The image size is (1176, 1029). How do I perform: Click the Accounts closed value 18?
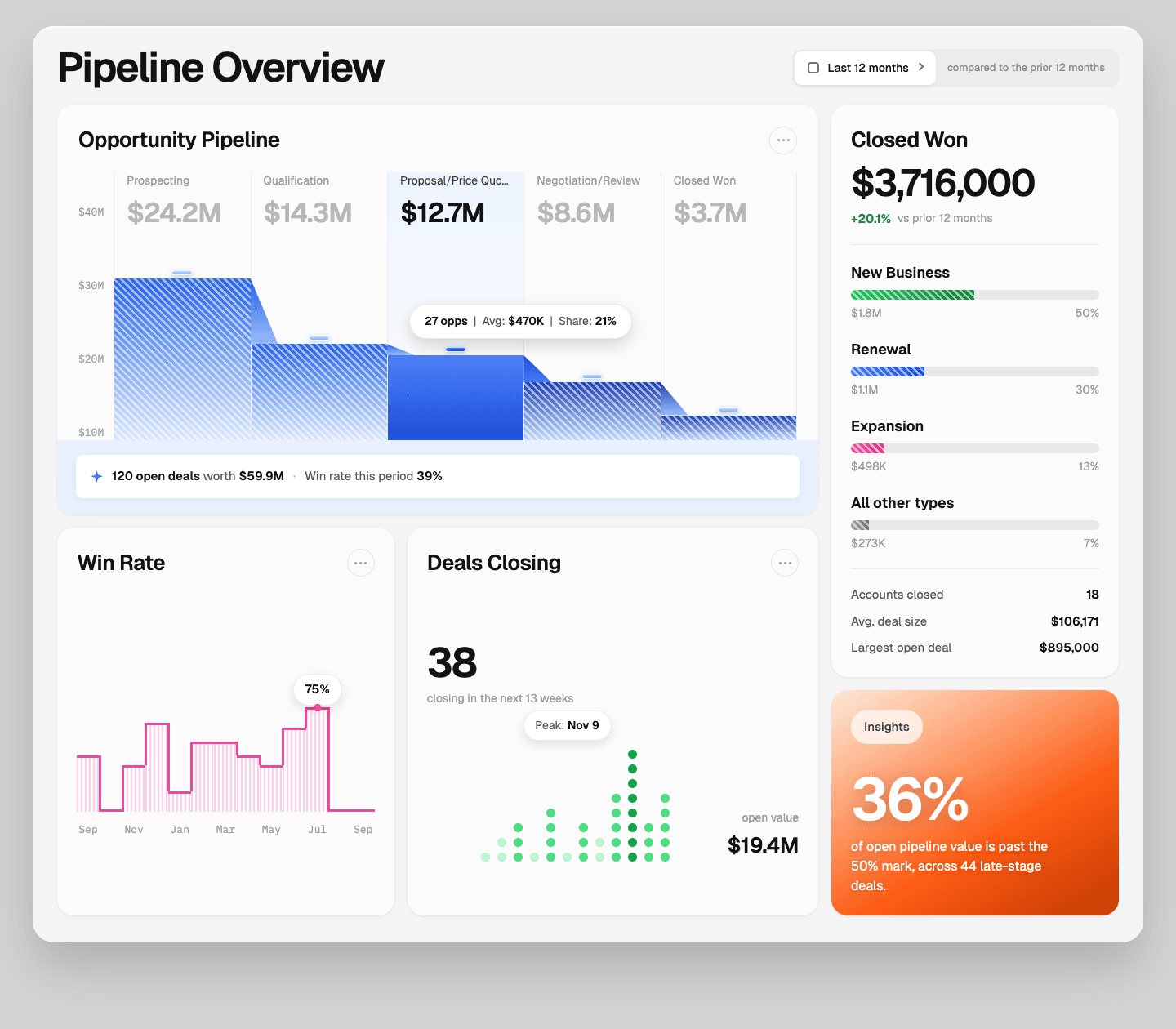click(1093, 595)
